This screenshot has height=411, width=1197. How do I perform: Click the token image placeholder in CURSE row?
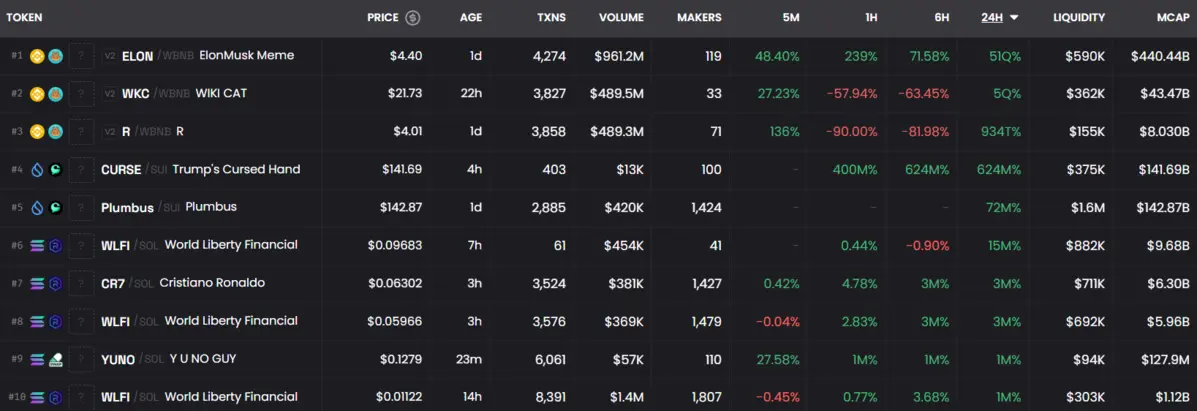coord(82,170)
